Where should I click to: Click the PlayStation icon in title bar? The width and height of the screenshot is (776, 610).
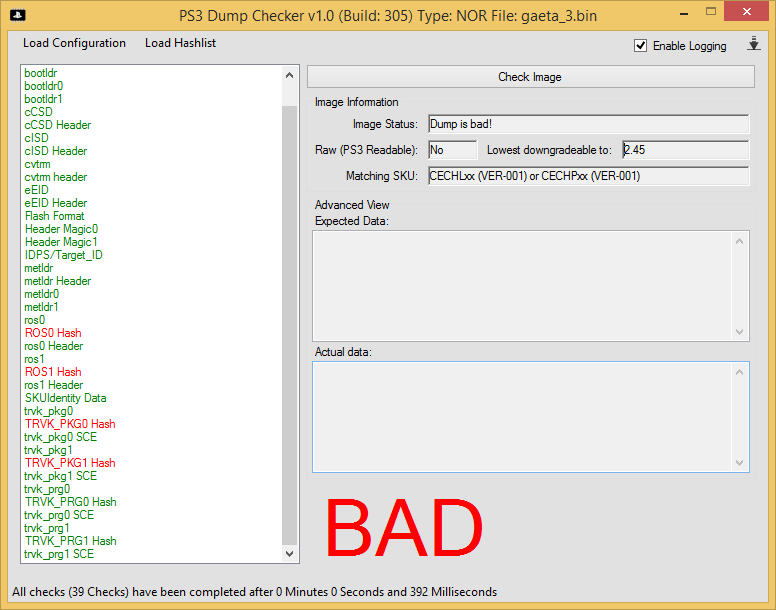tap(18, 14)
